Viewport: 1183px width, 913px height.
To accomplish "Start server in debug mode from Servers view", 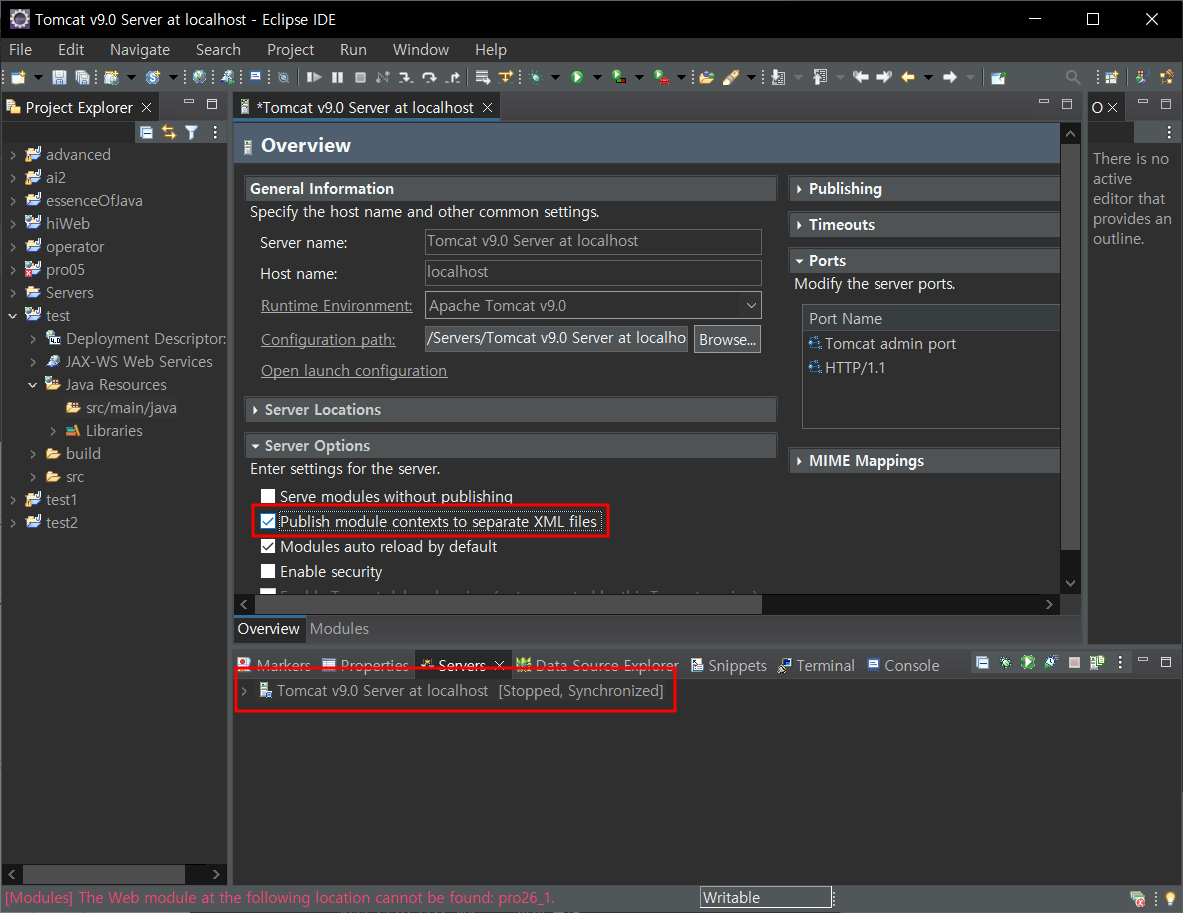I will coord(1005,662).
